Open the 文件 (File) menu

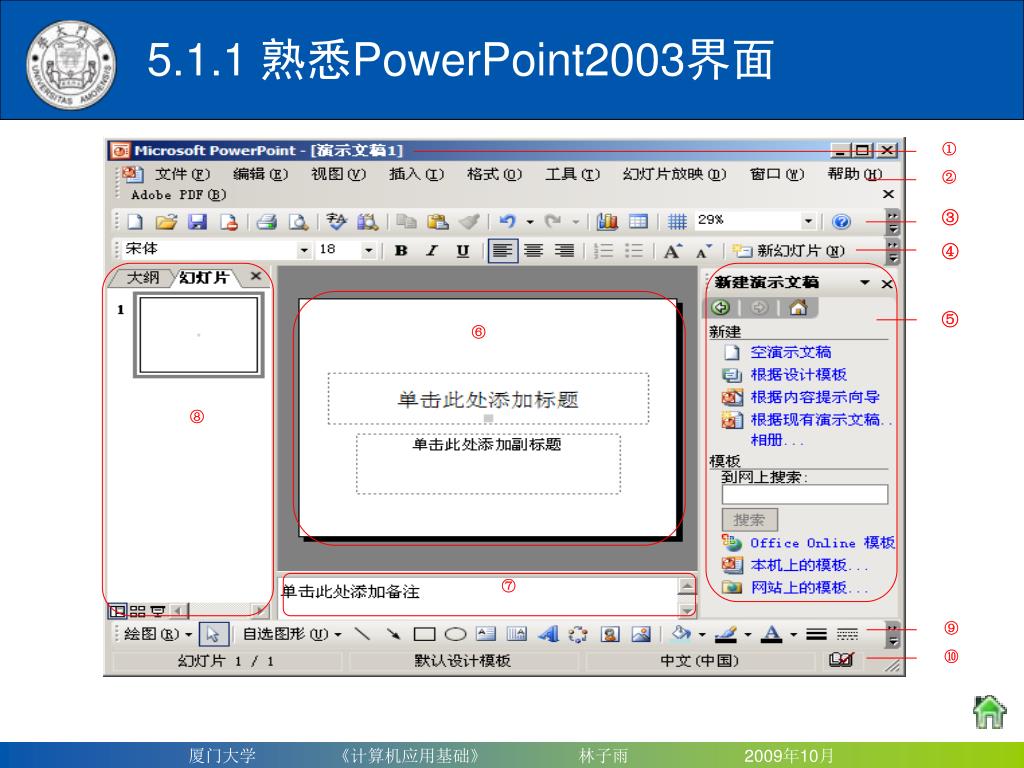click(182, 174)
